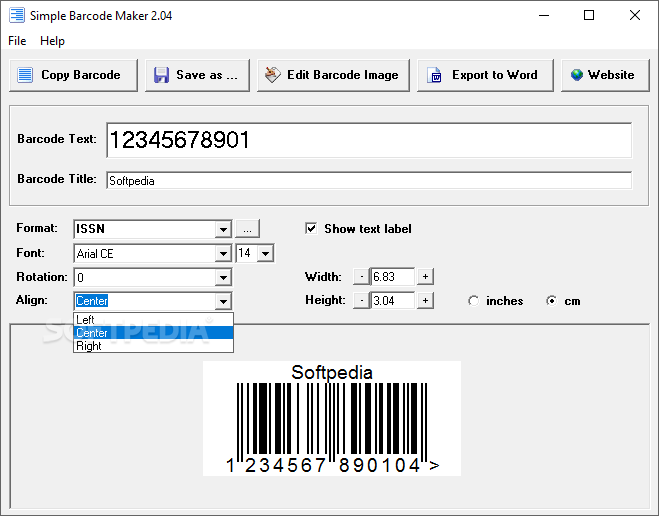659x516 pixels.
Task: Open format options ellipsis button
Action: (248, 229)
